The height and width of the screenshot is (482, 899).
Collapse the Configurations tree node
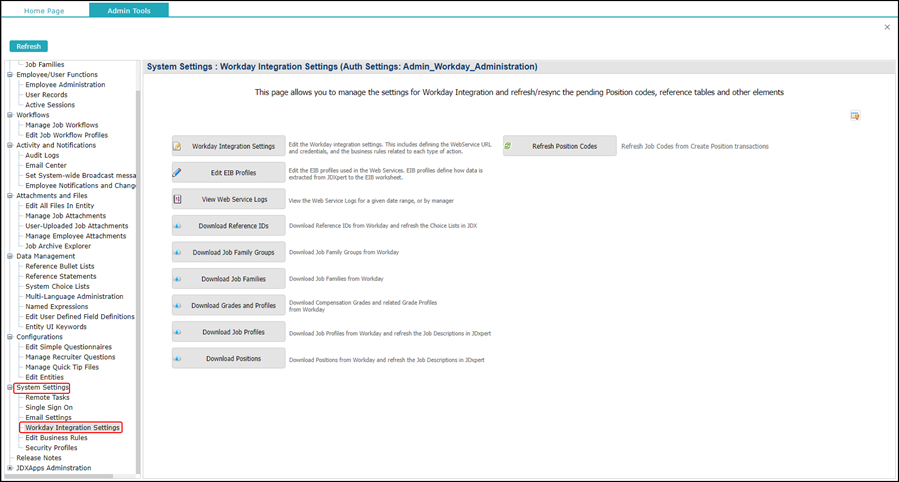(x=10, y=337)
